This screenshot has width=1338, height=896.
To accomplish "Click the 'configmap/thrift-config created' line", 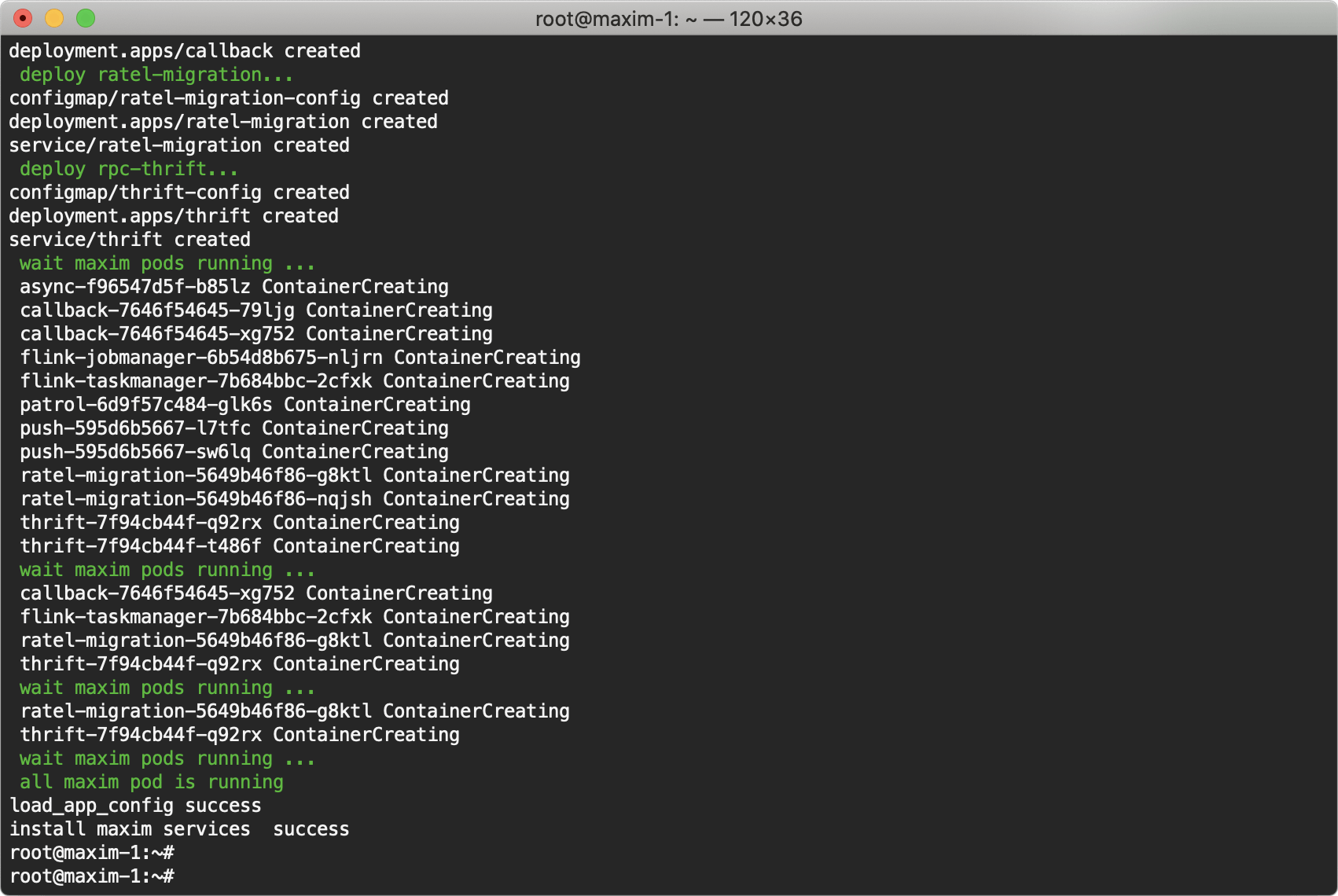I will 179,193.
